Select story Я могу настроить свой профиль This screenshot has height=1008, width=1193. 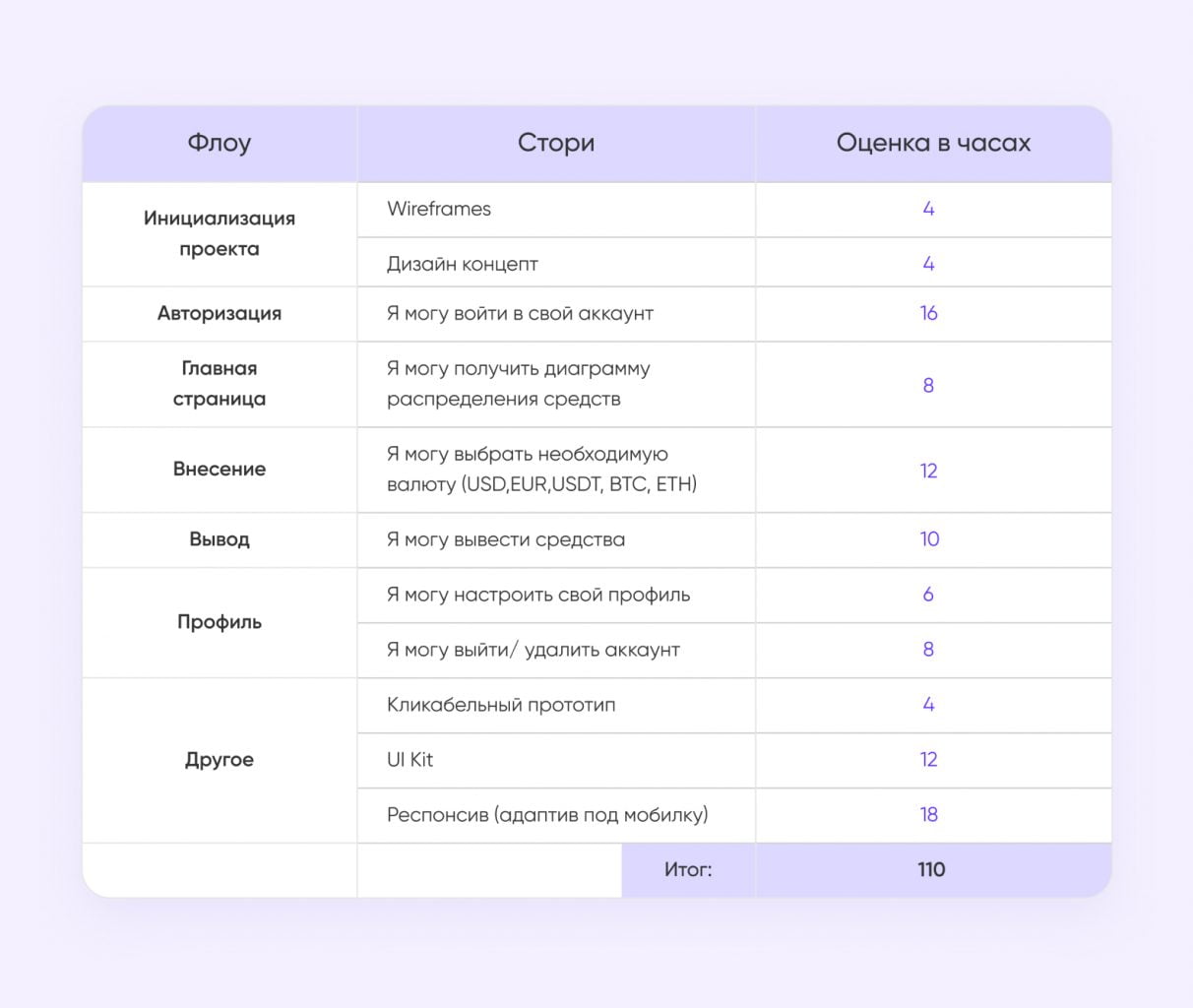538,595
